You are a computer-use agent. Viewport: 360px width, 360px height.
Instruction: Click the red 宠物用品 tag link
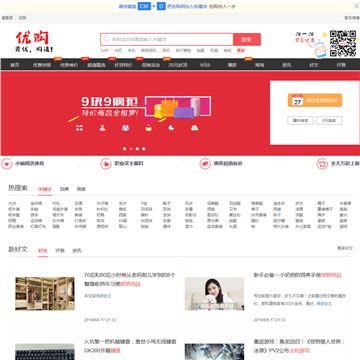pos(331,275)
